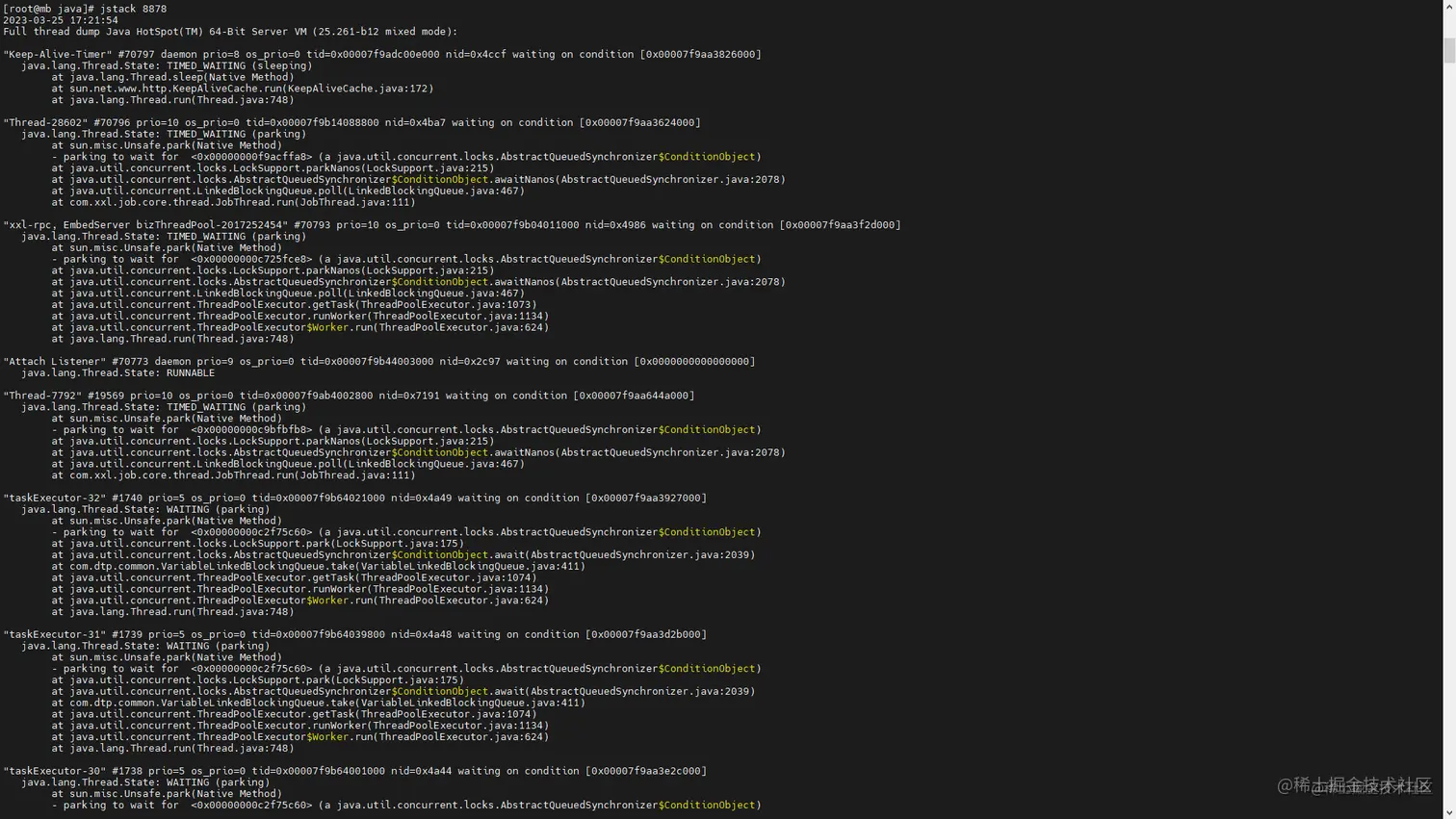Click the "taskExecutor-32" #1740 thread header
Image resolution: width=1456 pixels, height=819 pixels.
tap(355, 499)
